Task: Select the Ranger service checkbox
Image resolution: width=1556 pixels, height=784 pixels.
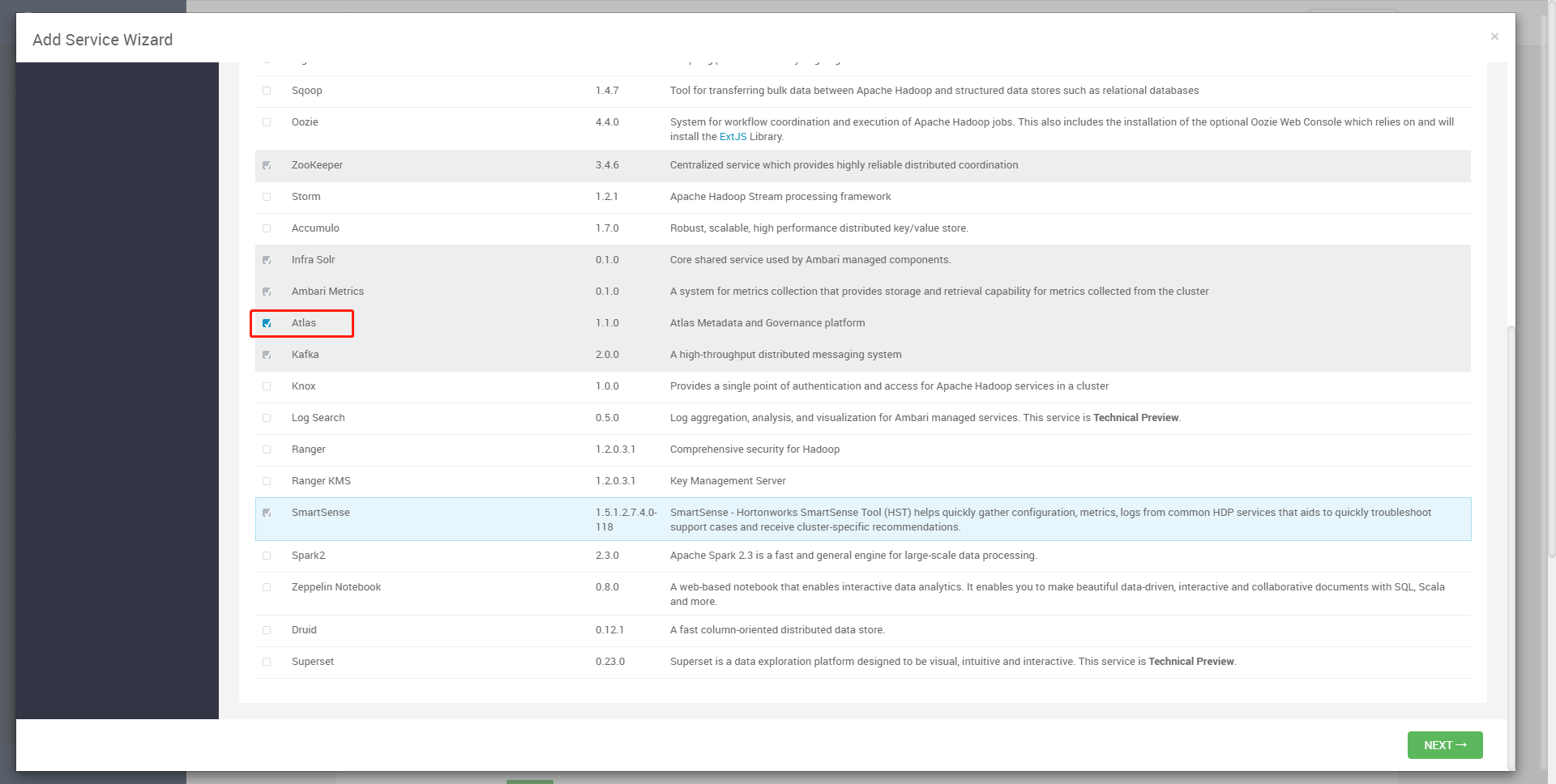Action: (267, 450)
